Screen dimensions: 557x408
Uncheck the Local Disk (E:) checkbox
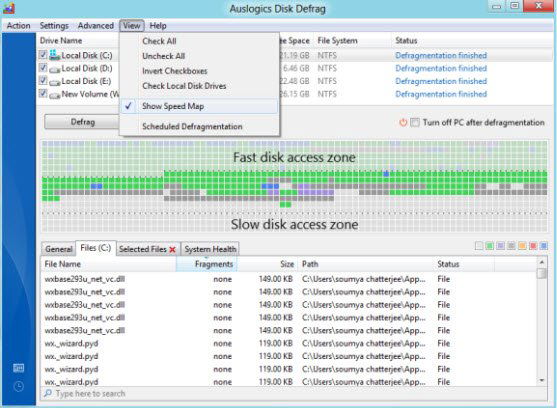tap(43, 80)
